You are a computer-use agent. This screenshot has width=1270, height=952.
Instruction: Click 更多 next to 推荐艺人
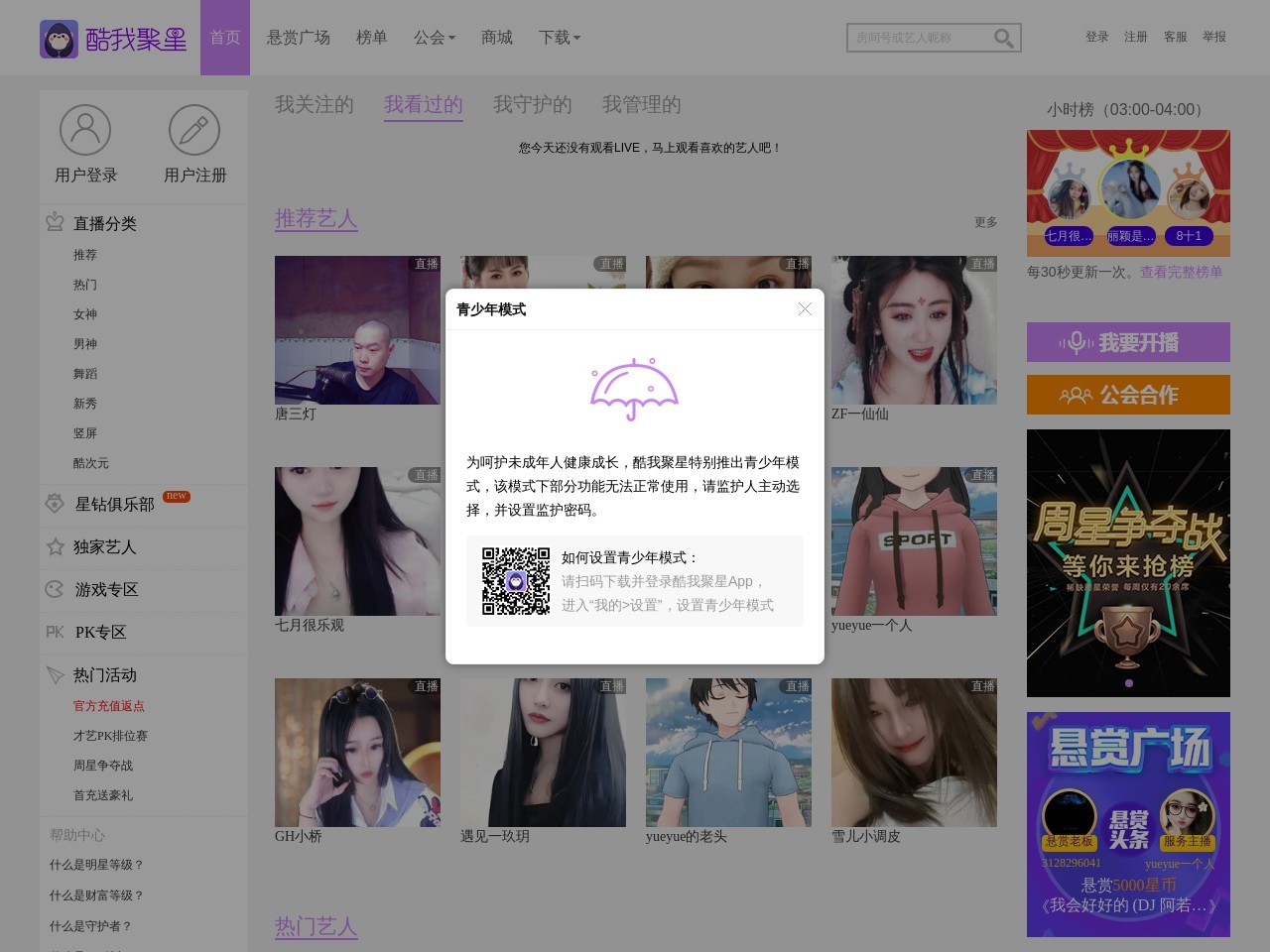click(x=986, y=222)
